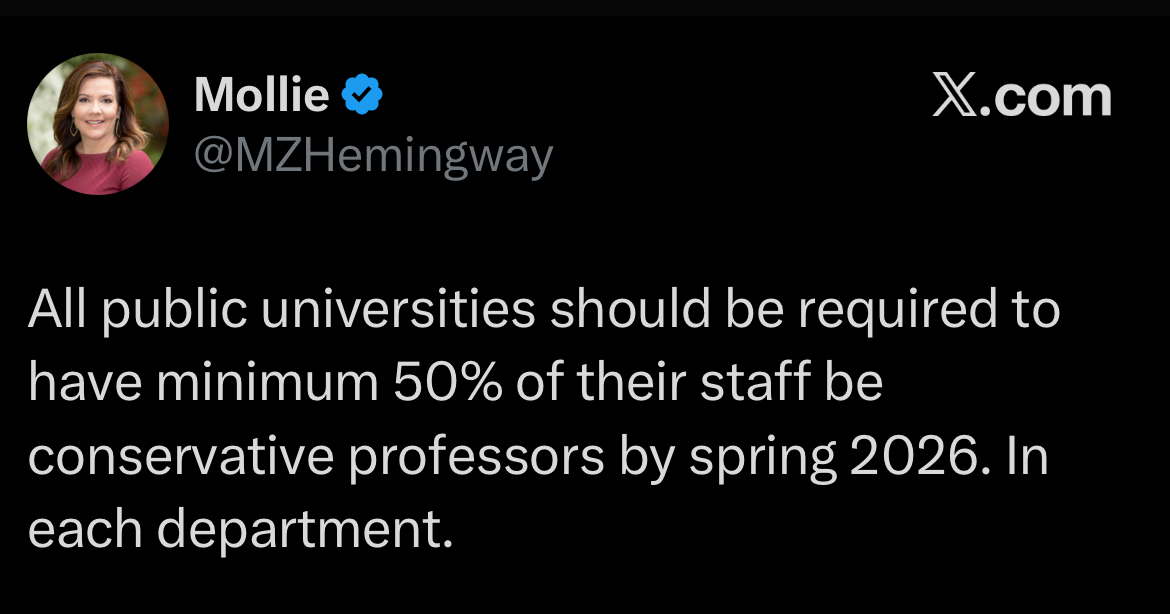The image size is (1170, 614).
Task: Click the word "should" in the tweet
Action: [620, 311]
